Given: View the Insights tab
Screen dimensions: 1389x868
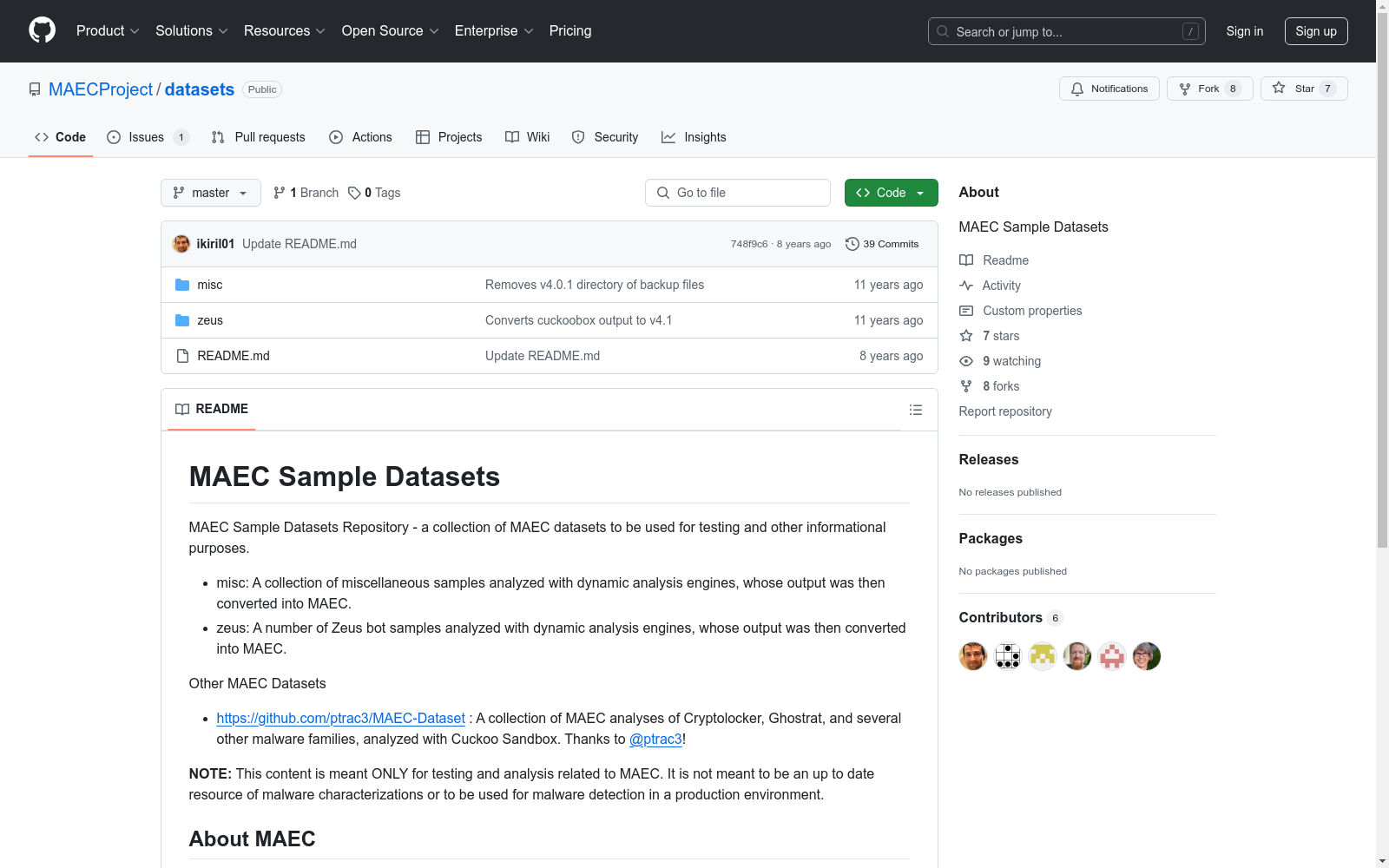Looking at the screenshot, I should pos(694,137).
